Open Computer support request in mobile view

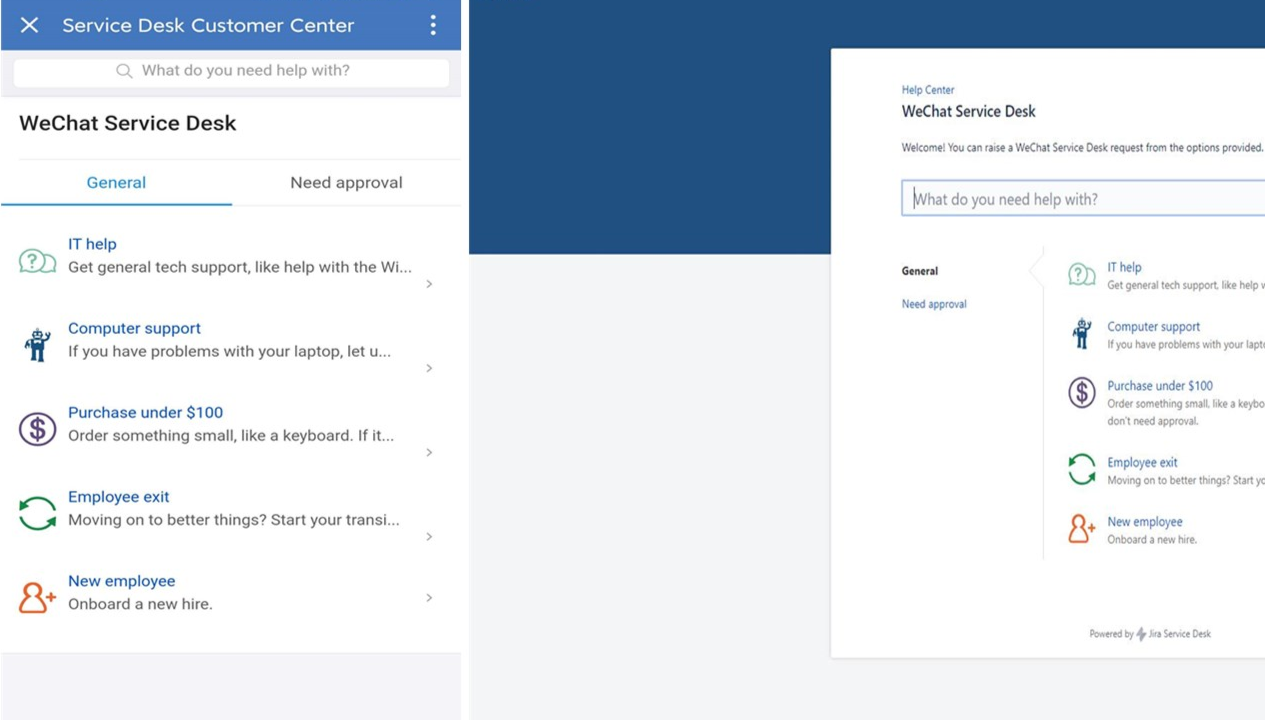pos(134,328)
